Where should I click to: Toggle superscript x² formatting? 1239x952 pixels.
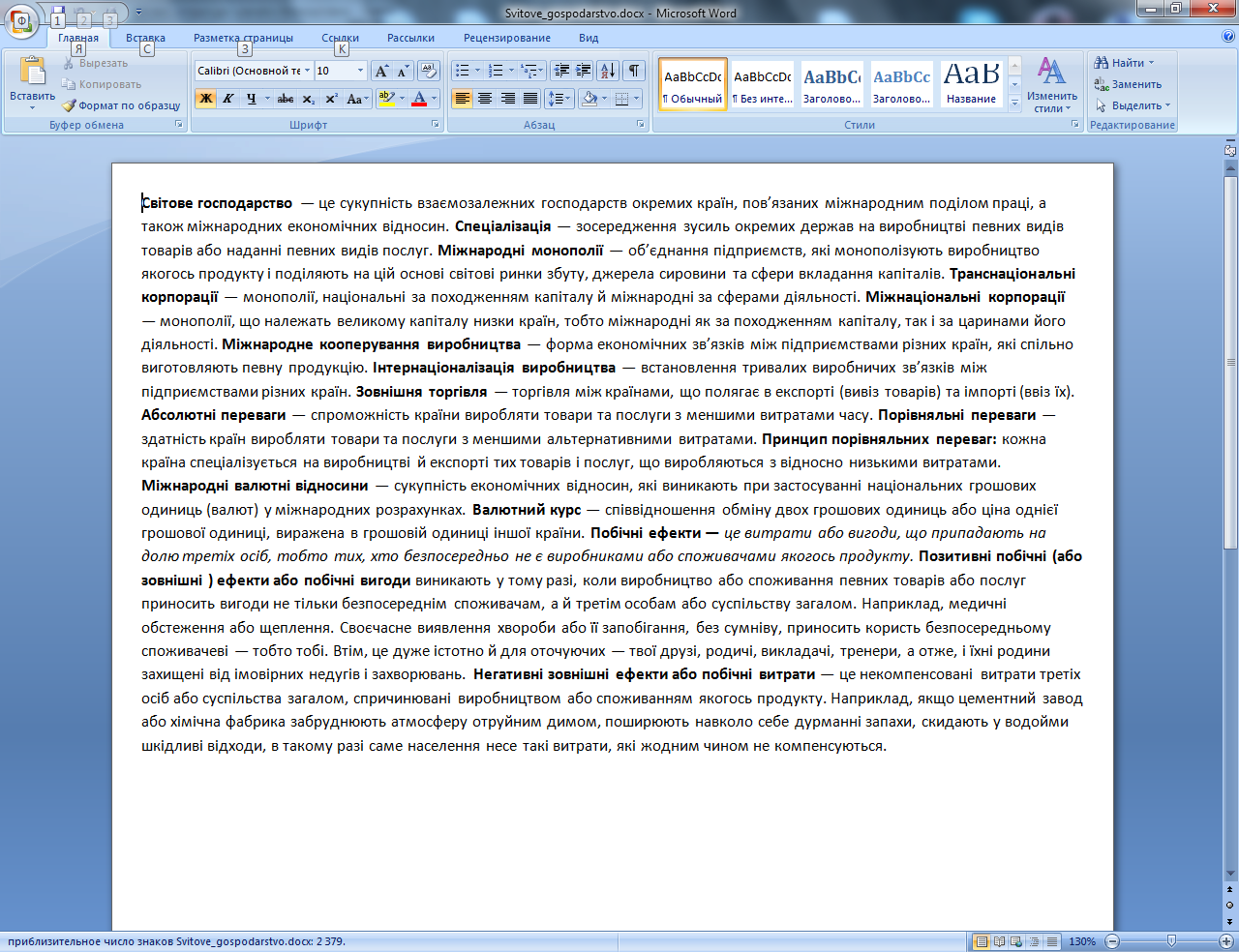click(331, 99)
